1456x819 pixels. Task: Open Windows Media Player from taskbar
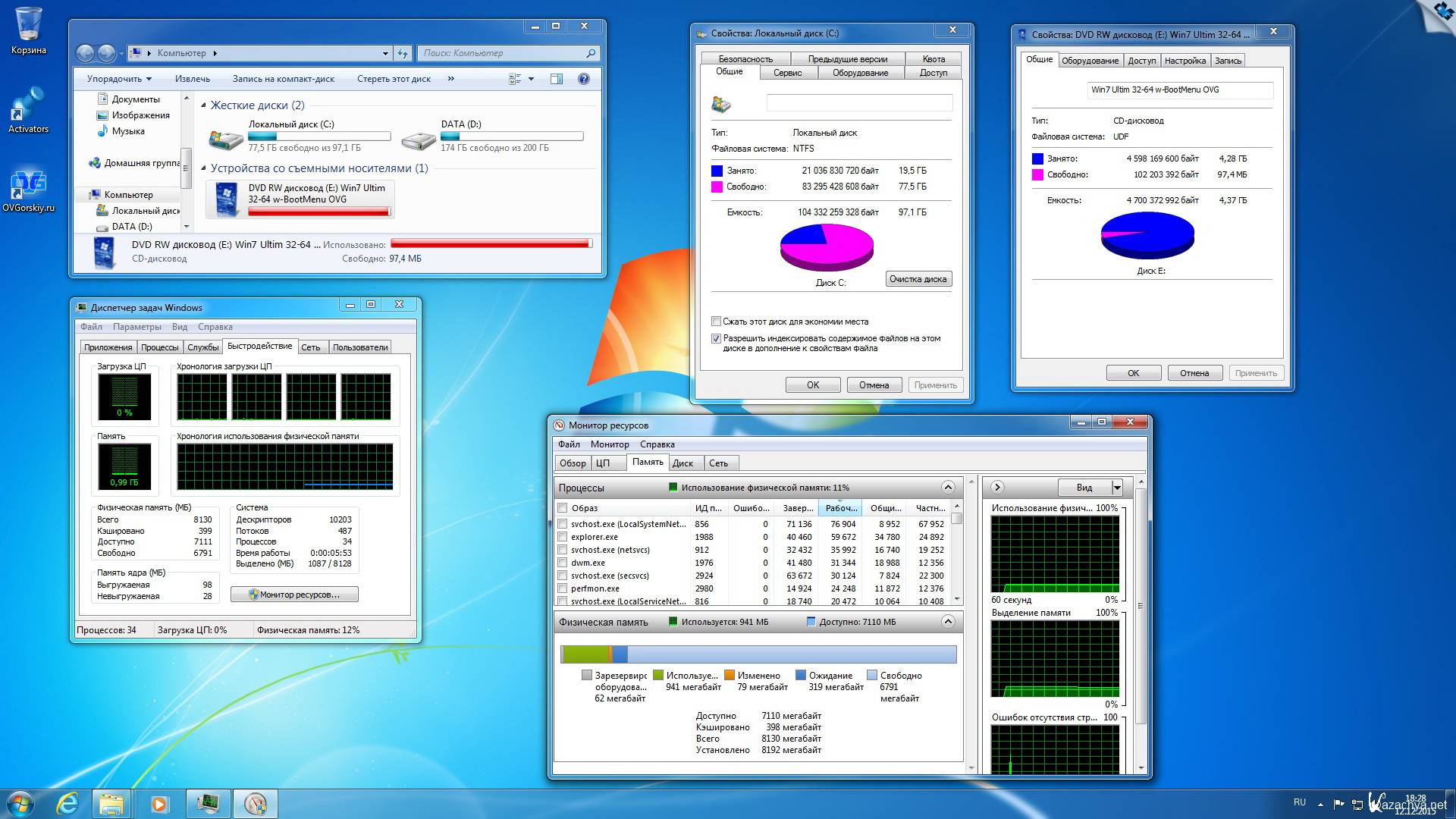point(159,804)
